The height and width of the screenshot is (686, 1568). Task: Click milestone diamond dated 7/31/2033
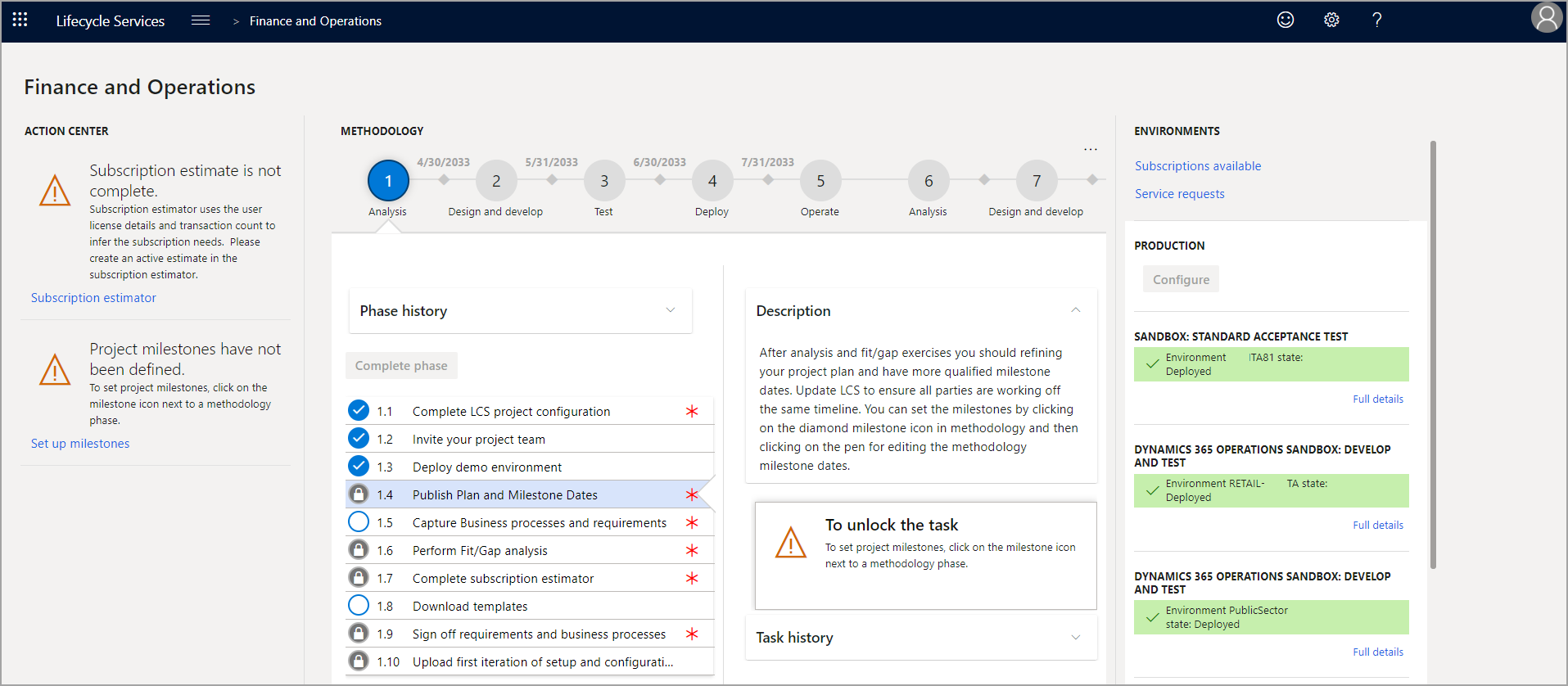pyautogui.click(x=768, y=179)
